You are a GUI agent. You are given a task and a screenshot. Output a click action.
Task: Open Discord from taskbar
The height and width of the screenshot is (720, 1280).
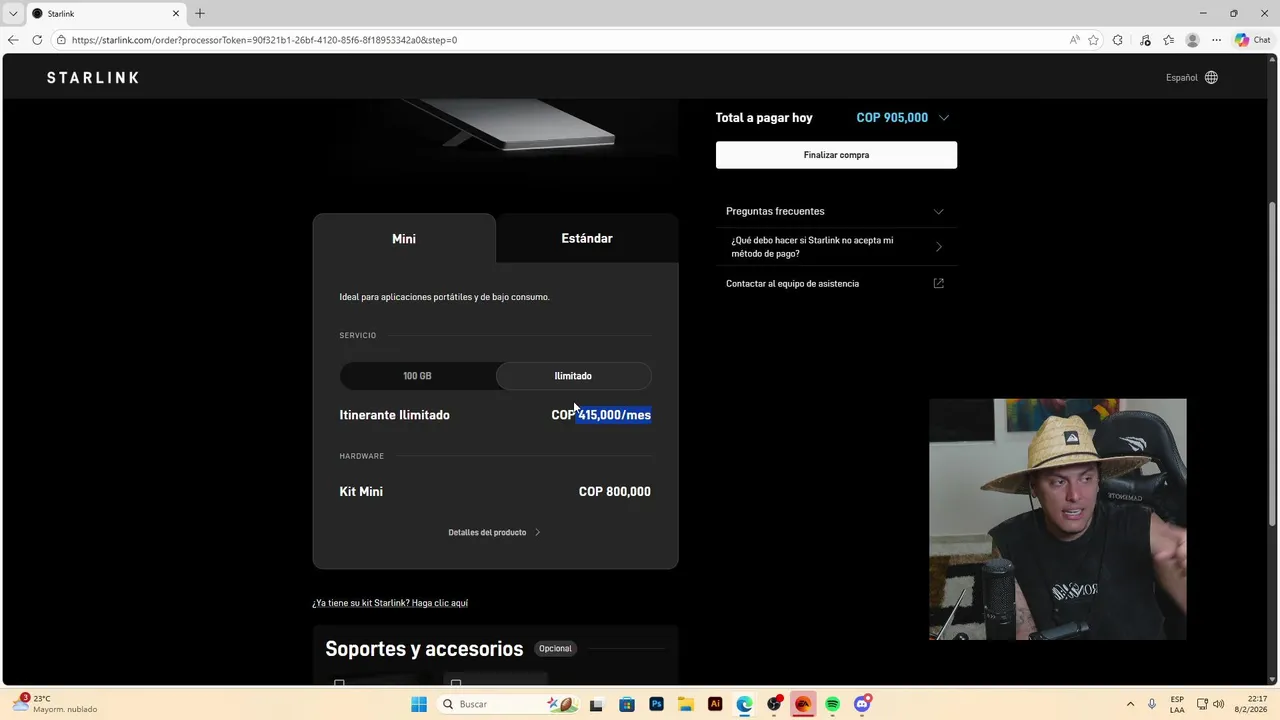[x=862, y=704]
